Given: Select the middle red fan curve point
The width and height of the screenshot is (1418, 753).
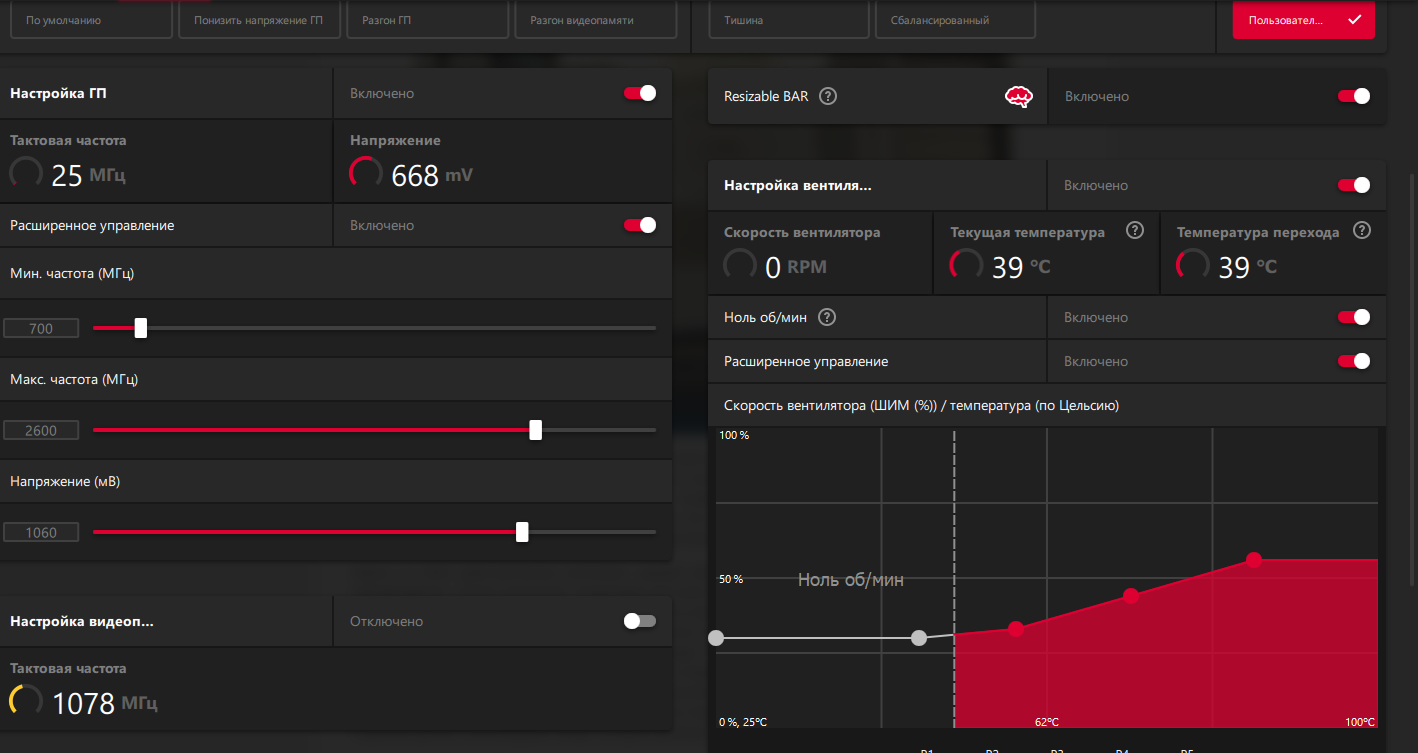Looking at the screenshot, I should 1131,596.
